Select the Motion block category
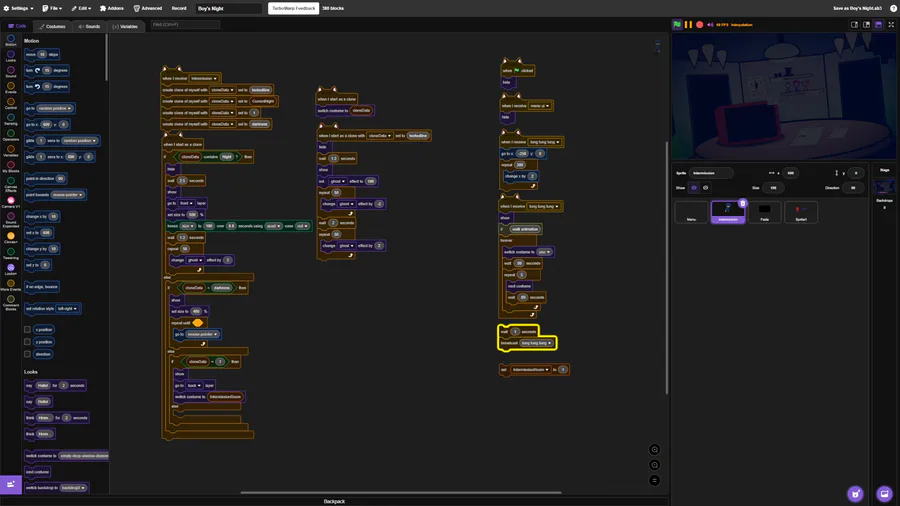900x506 pixels. pos(10,40)
